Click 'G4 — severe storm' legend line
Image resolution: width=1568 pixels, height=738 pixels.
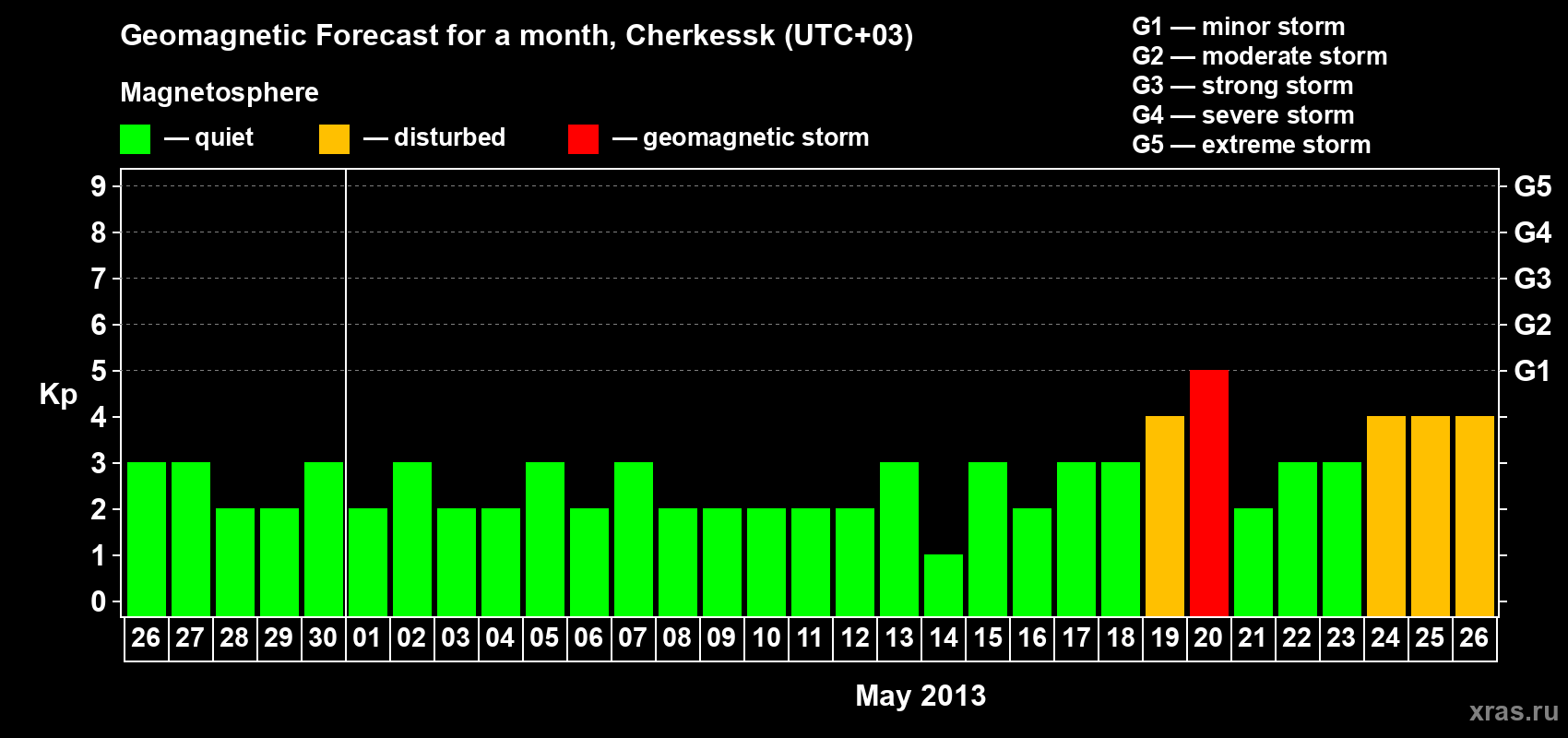coord(1243,115)
